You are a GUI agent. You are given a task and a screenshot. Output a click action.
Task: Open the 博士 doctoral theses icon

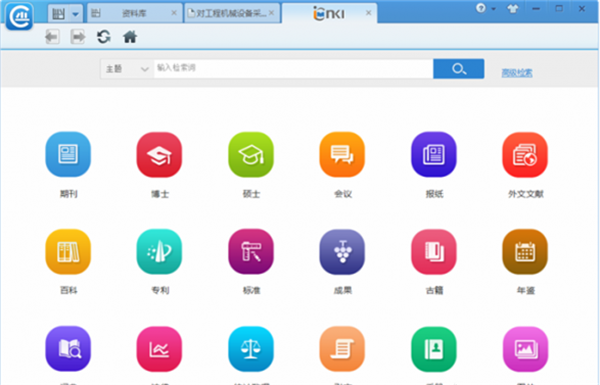click(159, 155)
